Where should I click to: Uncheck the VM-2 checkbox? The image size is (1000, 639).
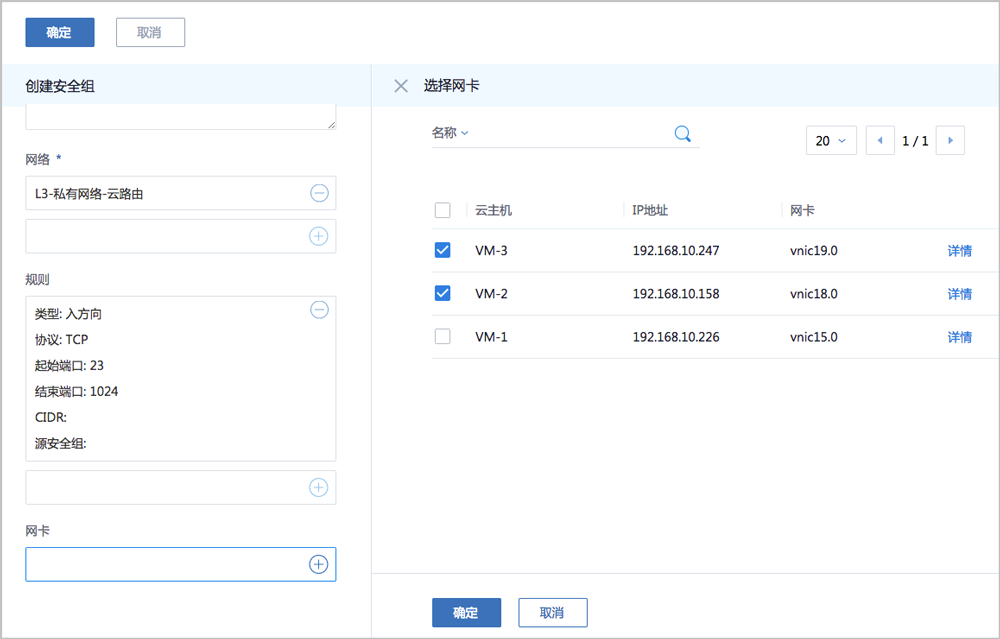pyautogui.click(x=442, y=293)
